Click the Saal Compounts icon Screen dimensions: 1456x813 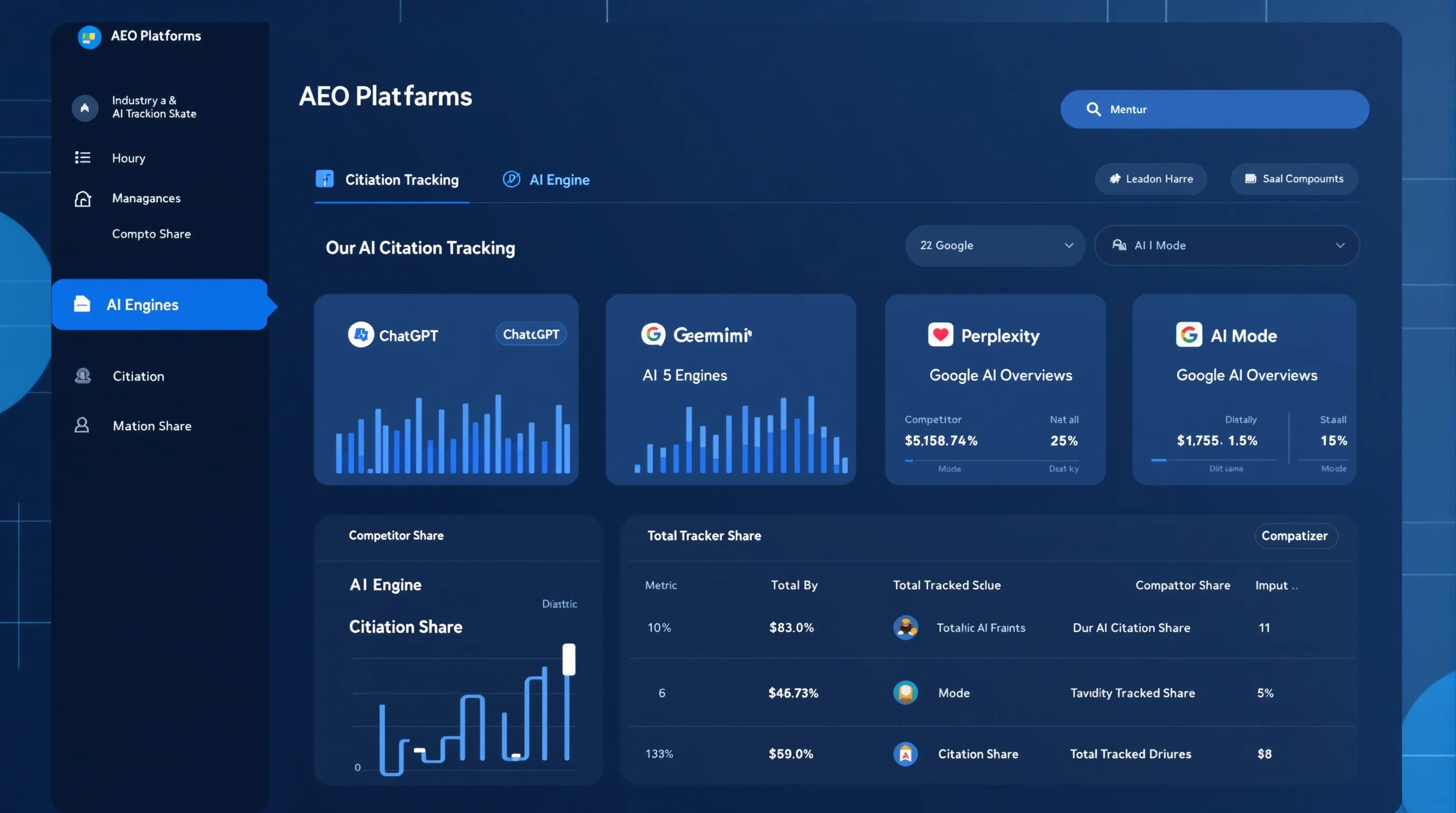tap(1250, 179)
